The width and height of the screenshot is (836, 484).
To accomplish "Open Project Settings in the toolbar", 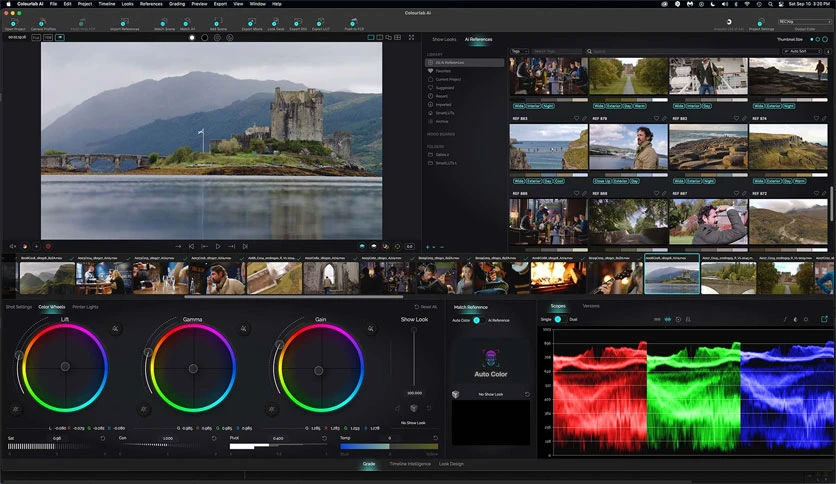I will click(761, 23).
